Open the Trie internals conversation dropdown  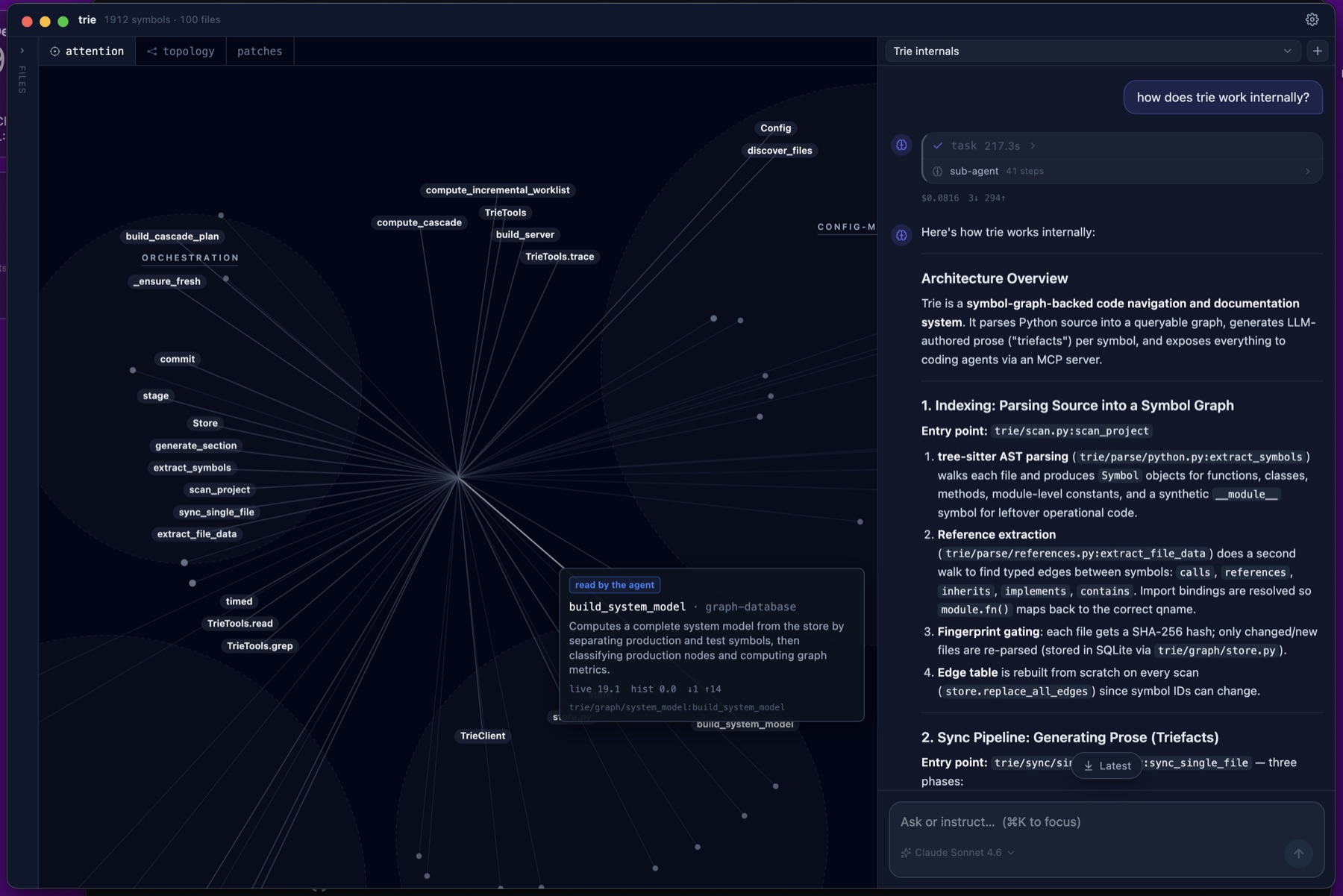pyautogui.click(x=1092, y=51)
